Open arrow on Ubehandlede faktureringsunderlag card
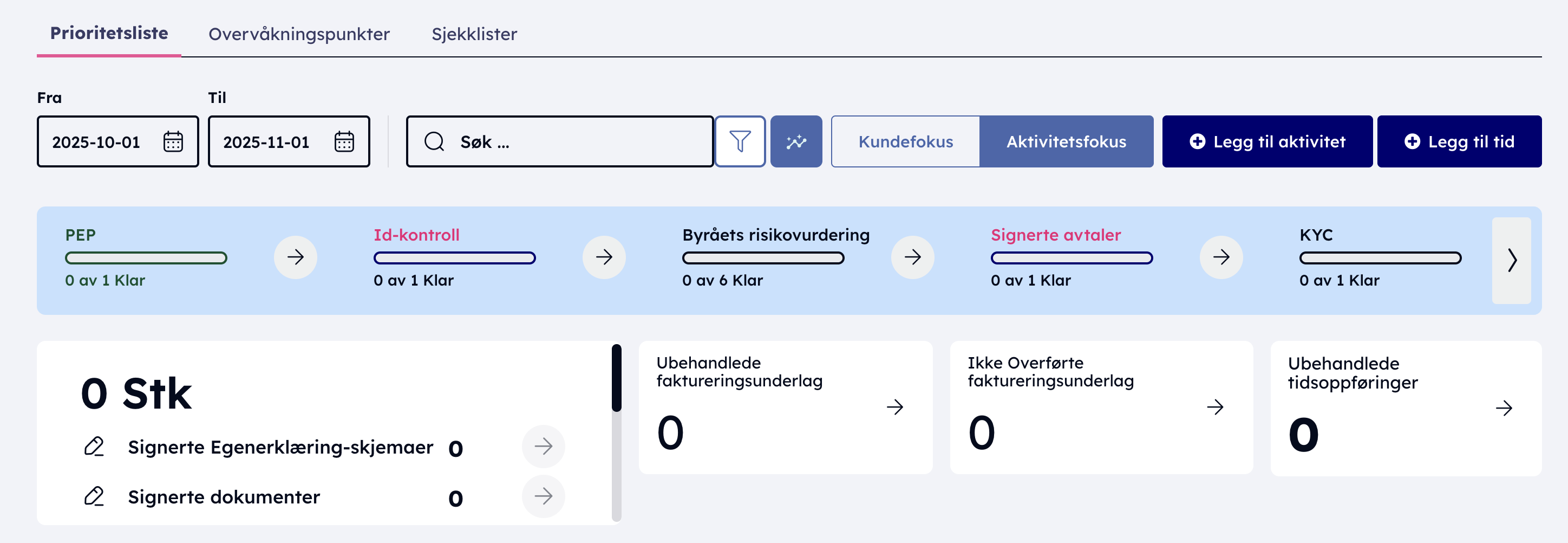Screen dimensions: 1568x543 894,406
